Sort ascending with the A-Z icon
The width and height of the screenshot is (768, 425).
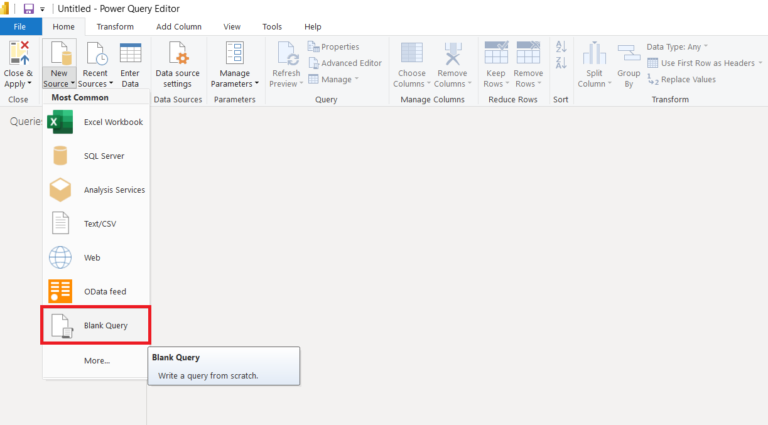point(561,47)
